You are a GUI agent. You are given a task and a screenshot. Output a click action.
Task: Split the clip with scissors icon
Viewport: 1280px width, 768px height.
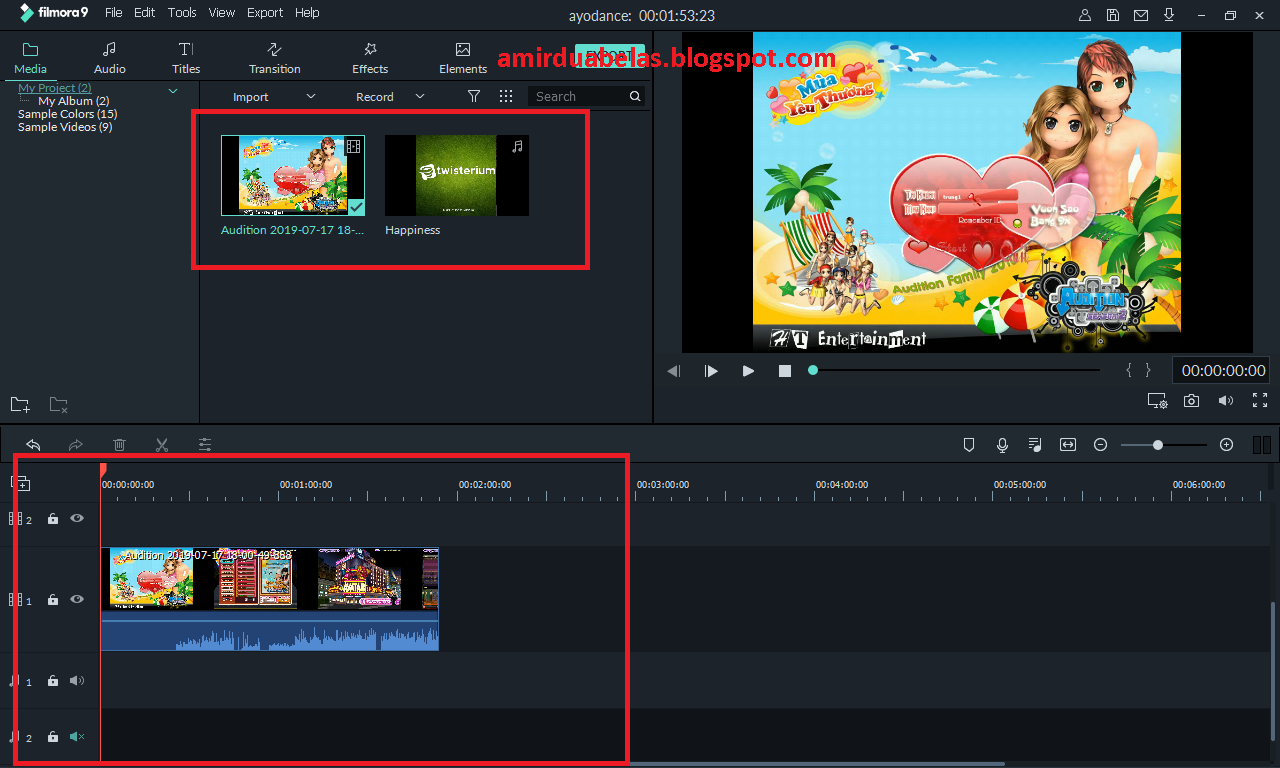(x=162, y=445)
